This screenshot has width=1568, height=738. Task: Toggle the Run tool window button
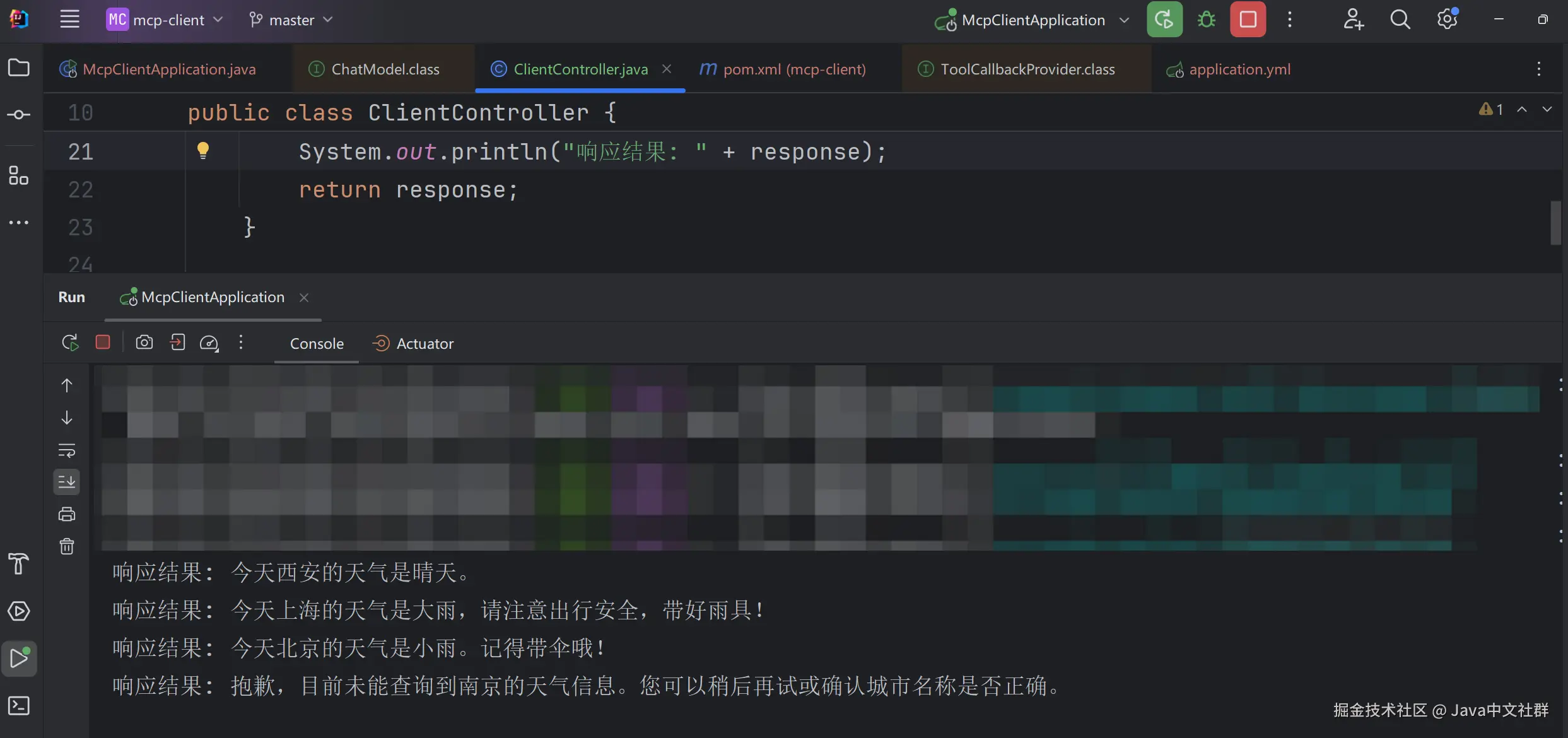(x=19, y=659)
